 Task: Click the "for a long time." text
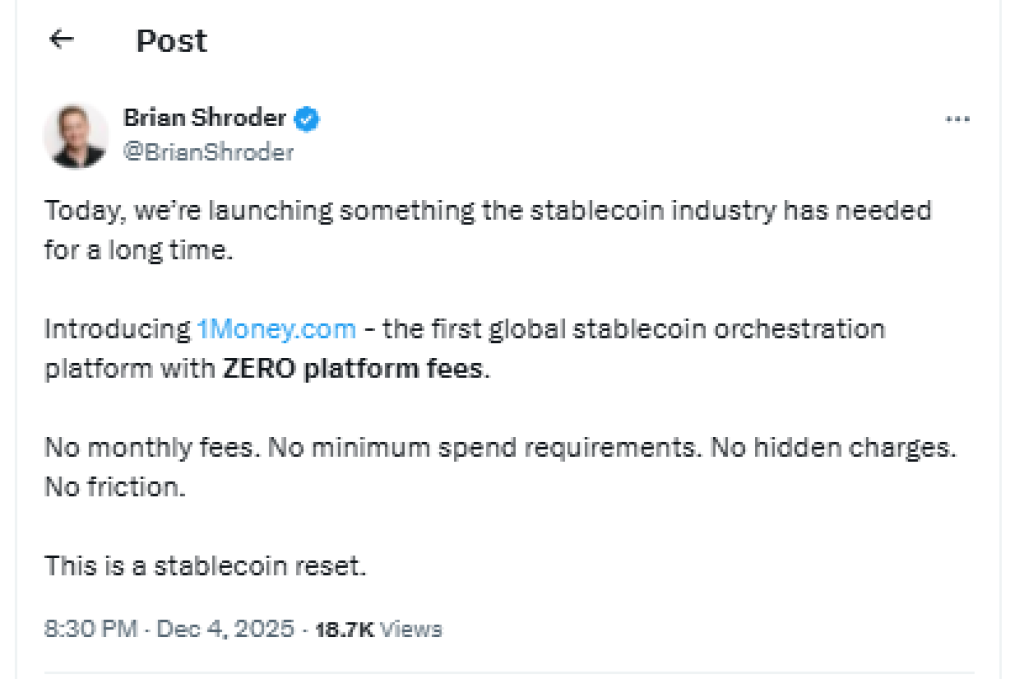138,250
